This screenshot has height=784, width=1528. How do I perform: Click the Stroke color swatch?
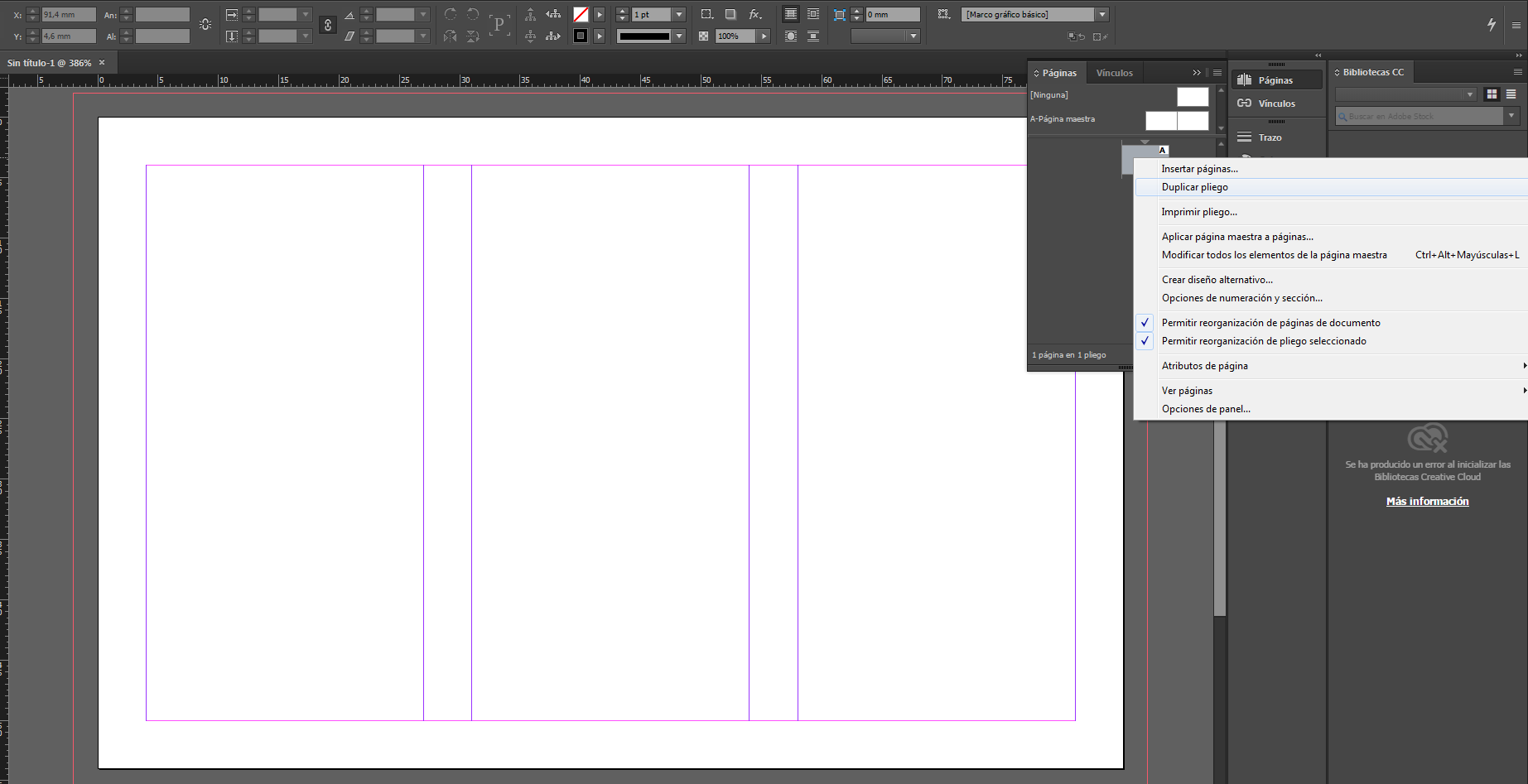pos(581,36)
